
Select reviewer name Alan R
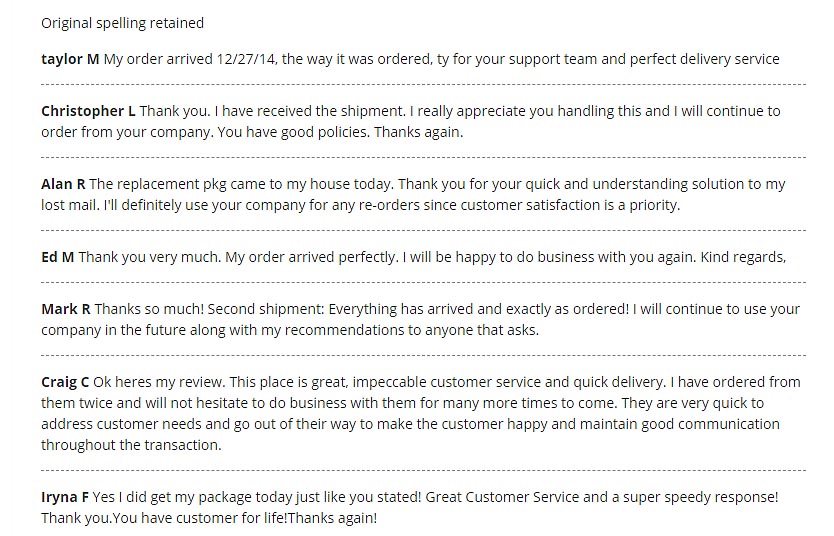pos(63,184)
